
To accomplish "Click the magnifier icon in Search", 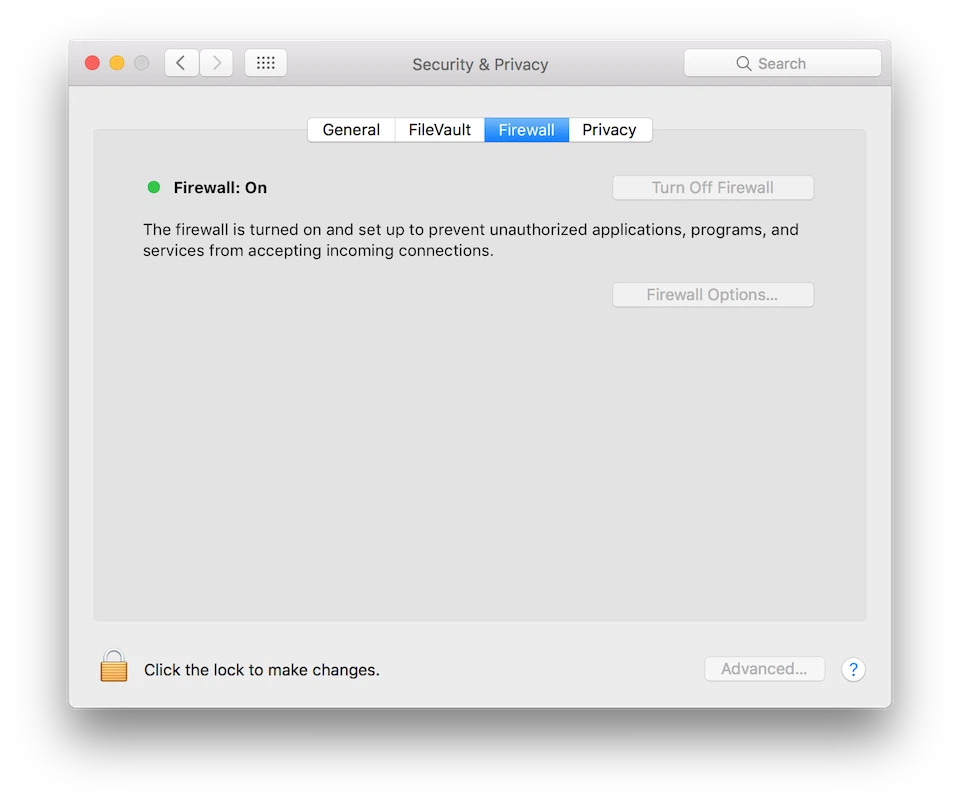I will click(743, 64).
